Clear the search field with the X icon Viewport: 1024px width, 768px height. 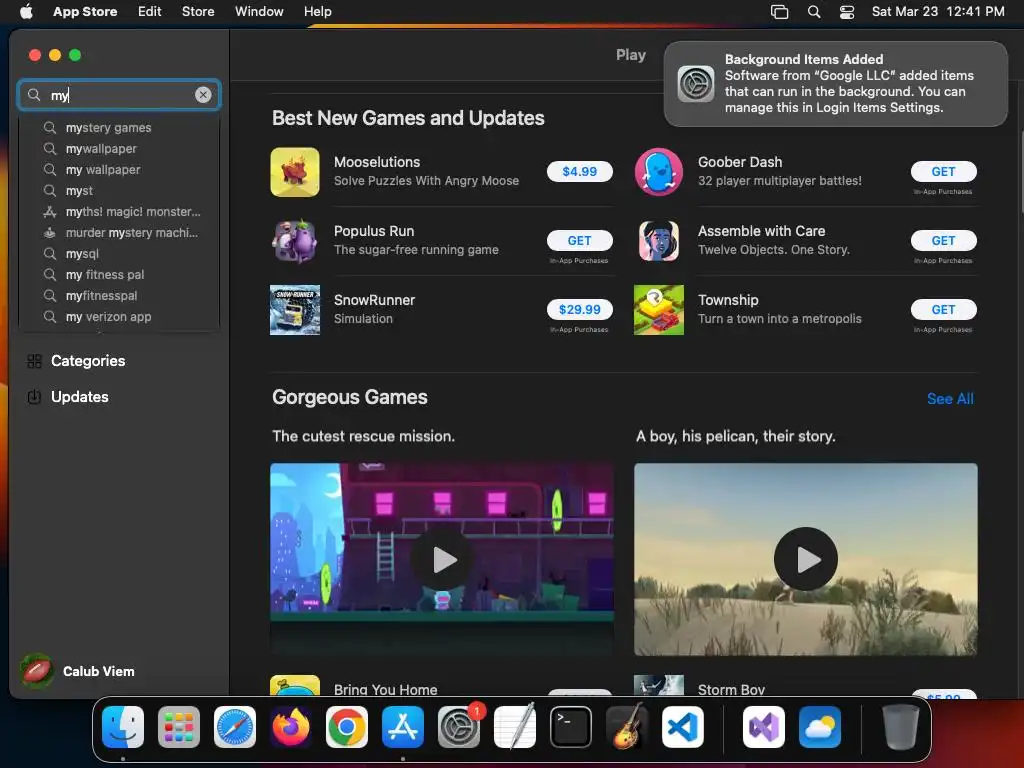(203, 95)
